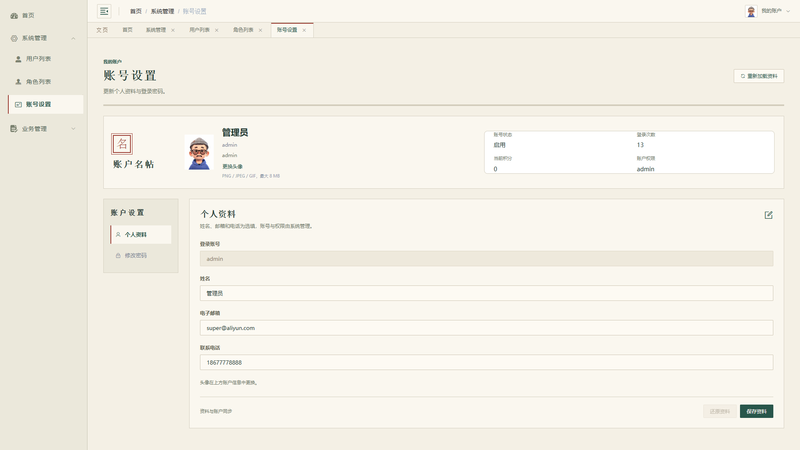The height and width of the screenshot is (450, 800).
Task: Click the 个人资料 section heading
Action: coord(218,214)
